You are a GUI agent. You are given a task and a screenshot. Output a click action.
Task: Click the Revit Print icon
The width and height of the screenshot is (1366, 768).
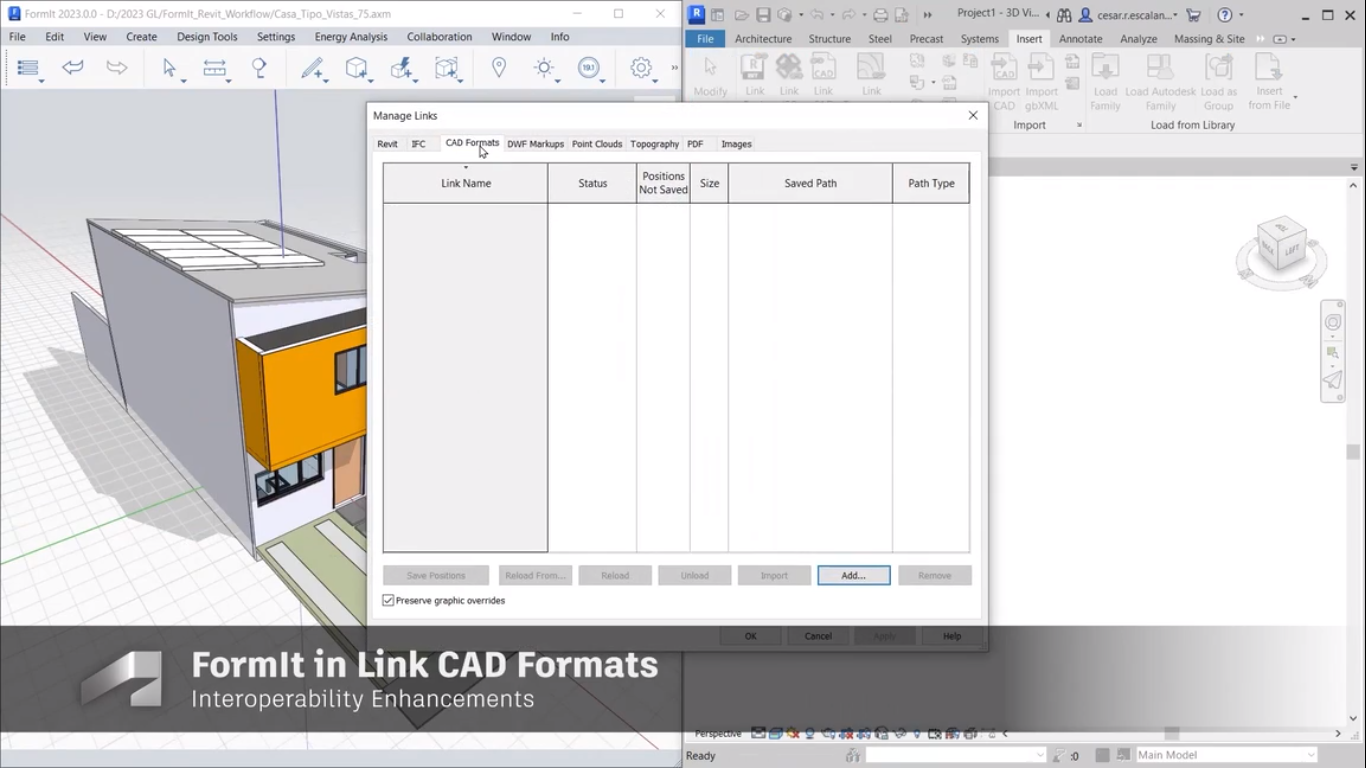pos(880,15)
